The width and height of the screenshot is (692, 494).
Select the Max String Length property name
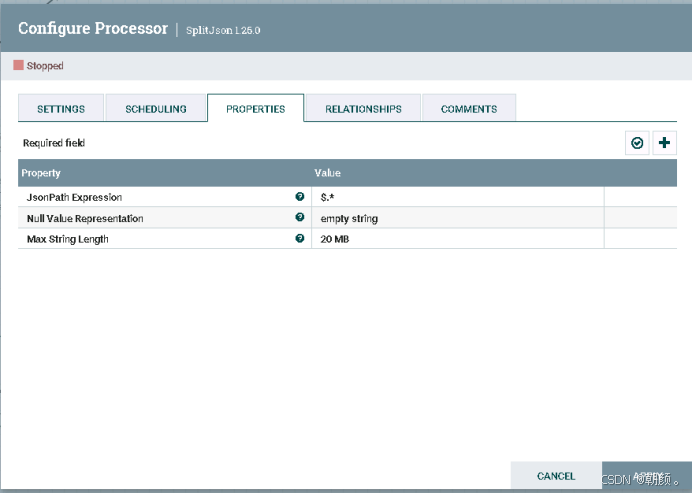(68, 239)
